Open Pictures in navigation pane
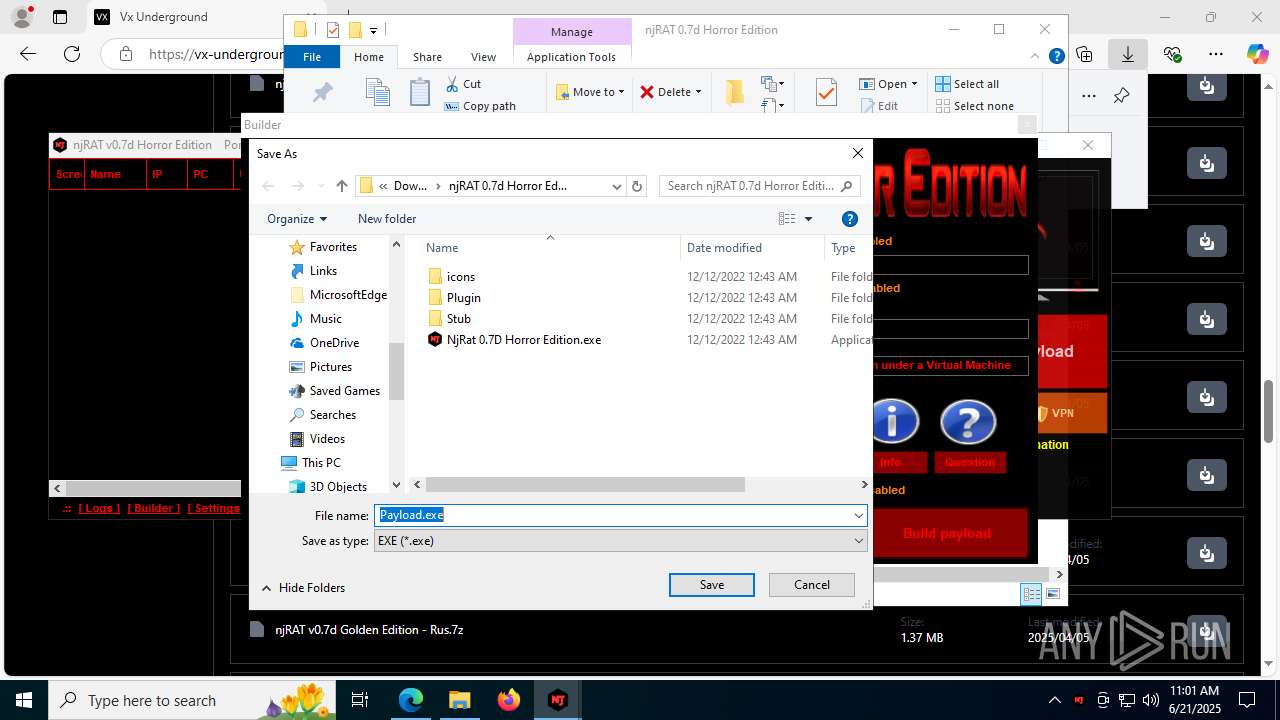 click(330, 367)
